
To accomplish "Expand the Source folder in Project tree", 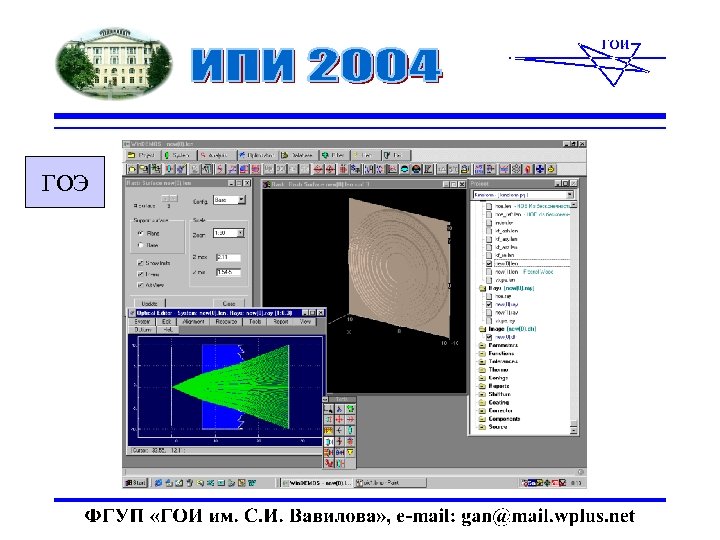I will click(482, 427).
